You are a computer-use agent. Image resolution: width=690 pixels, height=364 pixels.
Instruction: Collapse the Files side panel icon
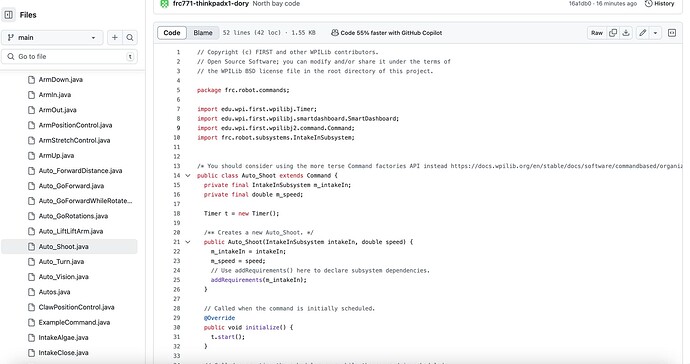click(8, 15)
